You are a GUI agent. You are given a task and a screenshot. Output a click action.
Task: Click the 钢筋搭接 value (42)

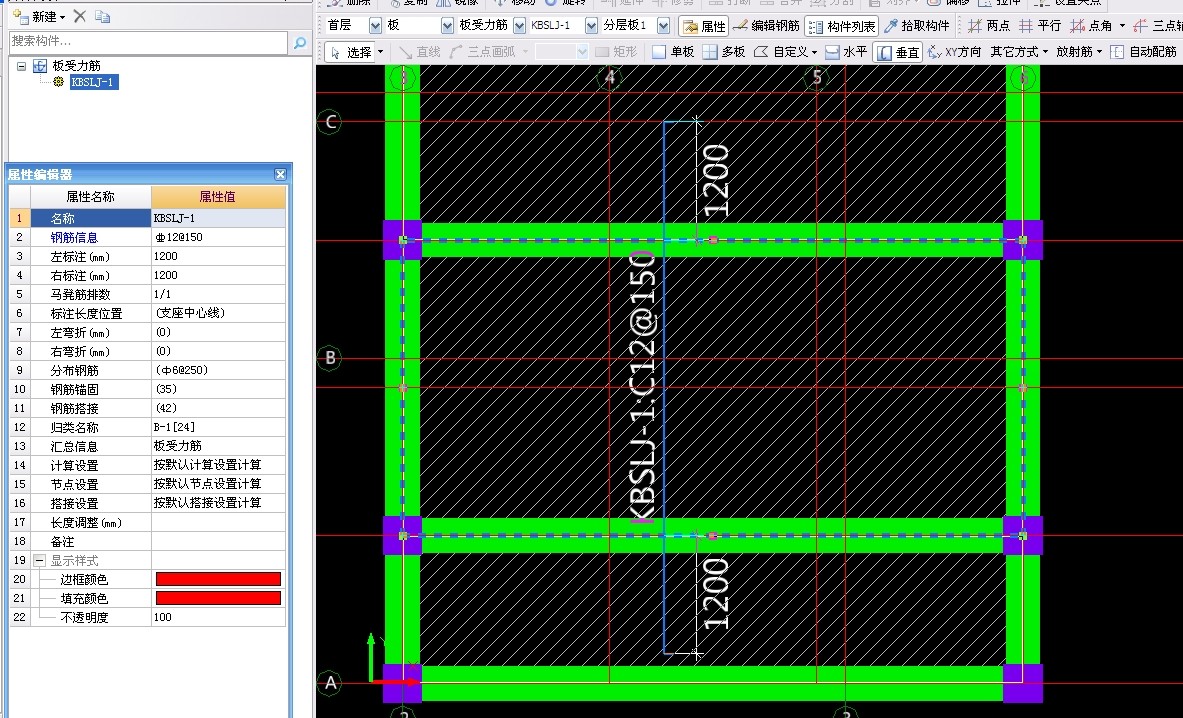(x=219, y=408)
